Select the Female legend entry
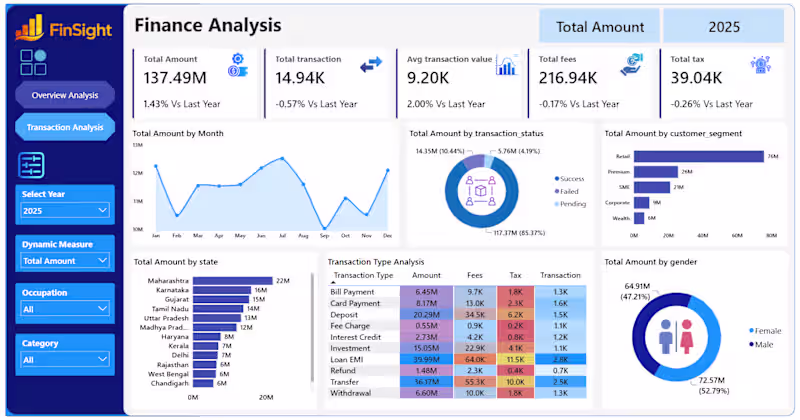This screenshot has width=800, height=420. pos(765,331)
